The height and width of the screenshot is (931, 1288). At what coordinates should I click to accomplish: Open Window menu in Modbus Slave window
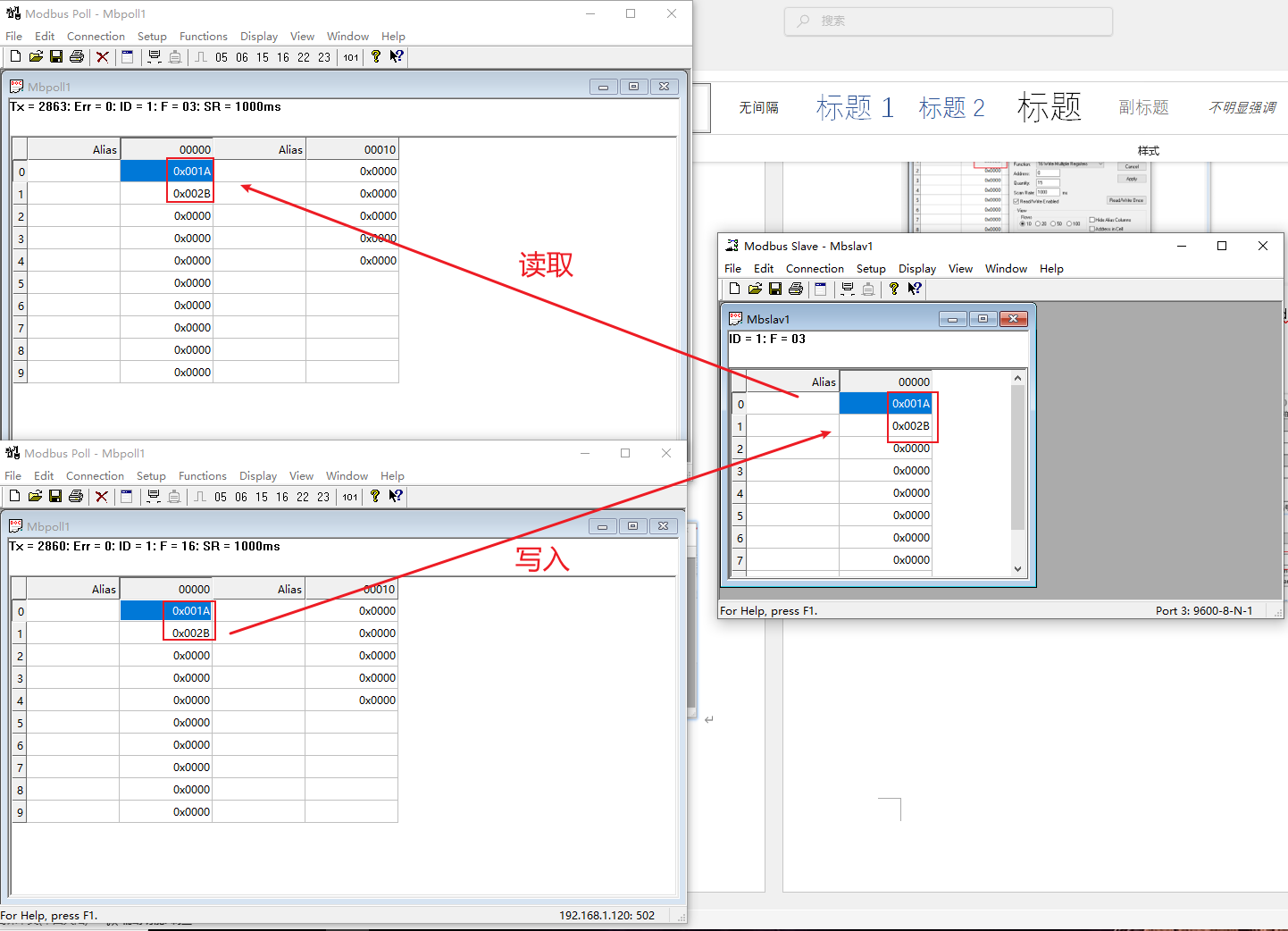(x=1006, y=268)
